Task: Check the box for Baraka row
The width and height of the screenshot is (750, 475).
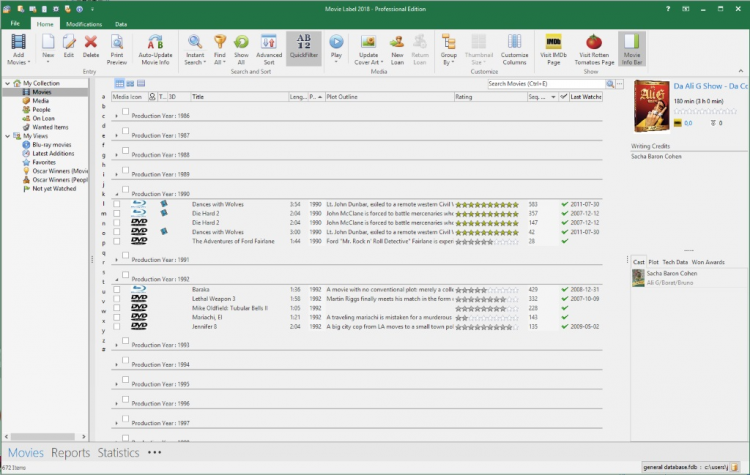Action: [x=116, y=289]
